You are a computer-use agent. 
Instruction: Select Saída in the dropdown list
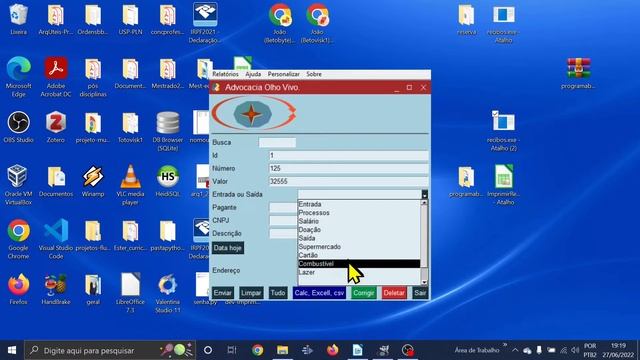(x=359, y=238)
